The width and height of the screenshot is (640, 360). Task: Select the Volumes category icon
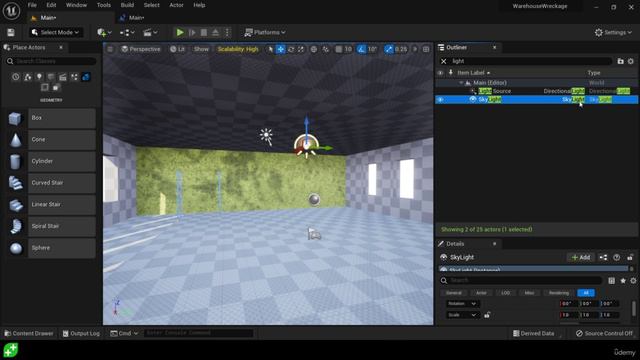pyautogui.click(x=45, y=87)
